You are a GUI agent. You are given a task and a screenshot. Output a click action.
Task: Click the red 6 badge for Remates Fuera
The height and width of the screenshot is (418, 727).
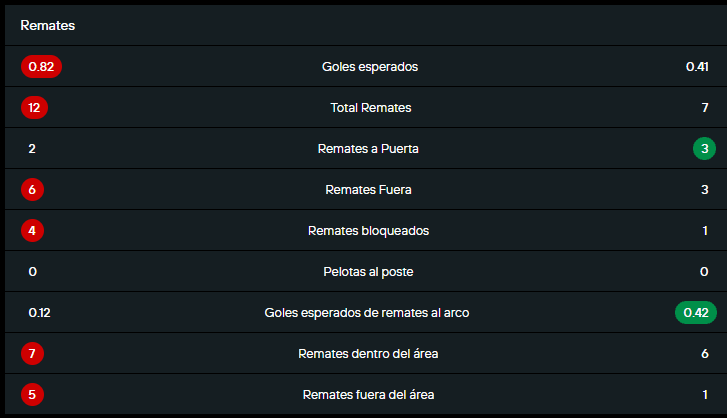(x=33, y=190)
